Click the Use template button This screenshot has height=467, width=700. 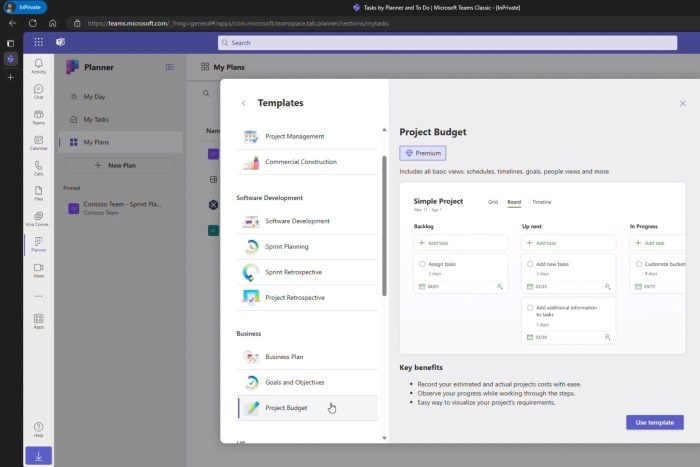[x=654, y=422]
